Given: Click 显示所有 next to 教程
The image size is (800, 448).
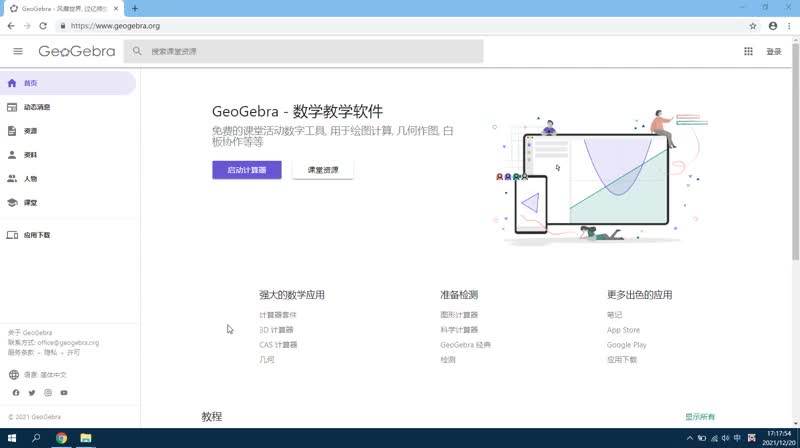Looking at the screenshot, I should pos(700,417).
